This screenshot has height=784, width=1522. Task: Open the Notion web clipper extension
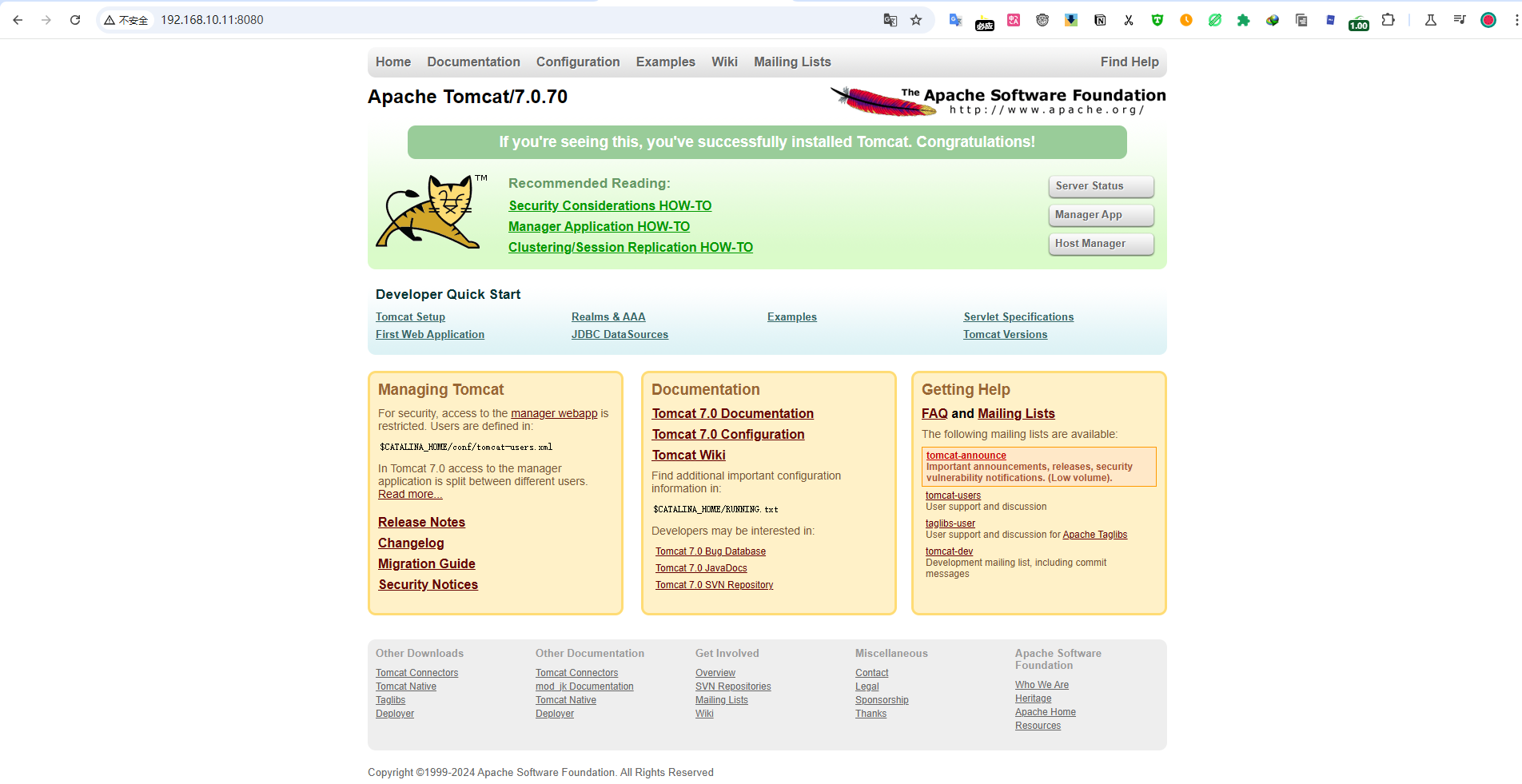click(1100, 20)
